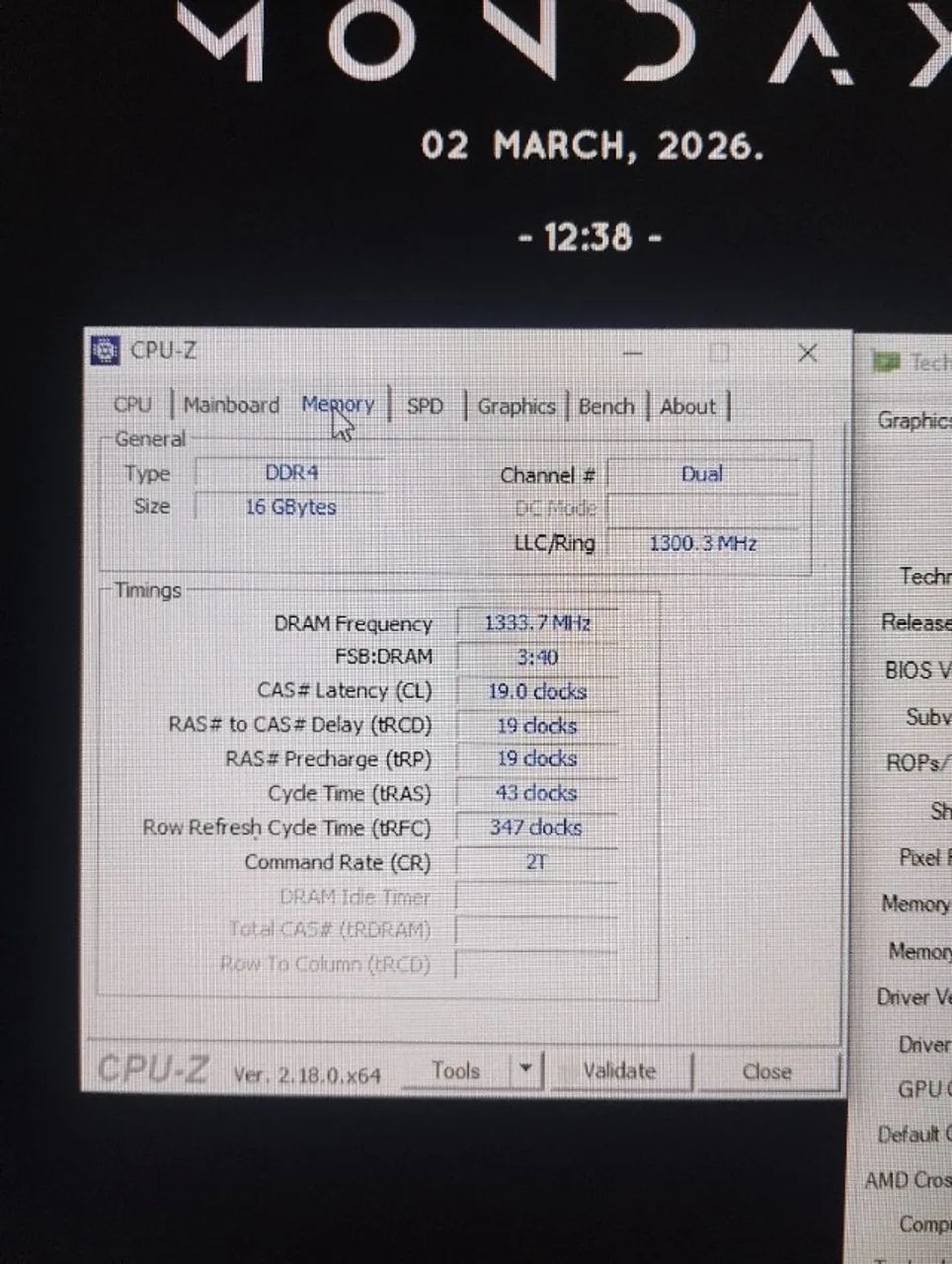Select the tRFC 347 clocks value
952x1264 pixels.
point(537,828)
